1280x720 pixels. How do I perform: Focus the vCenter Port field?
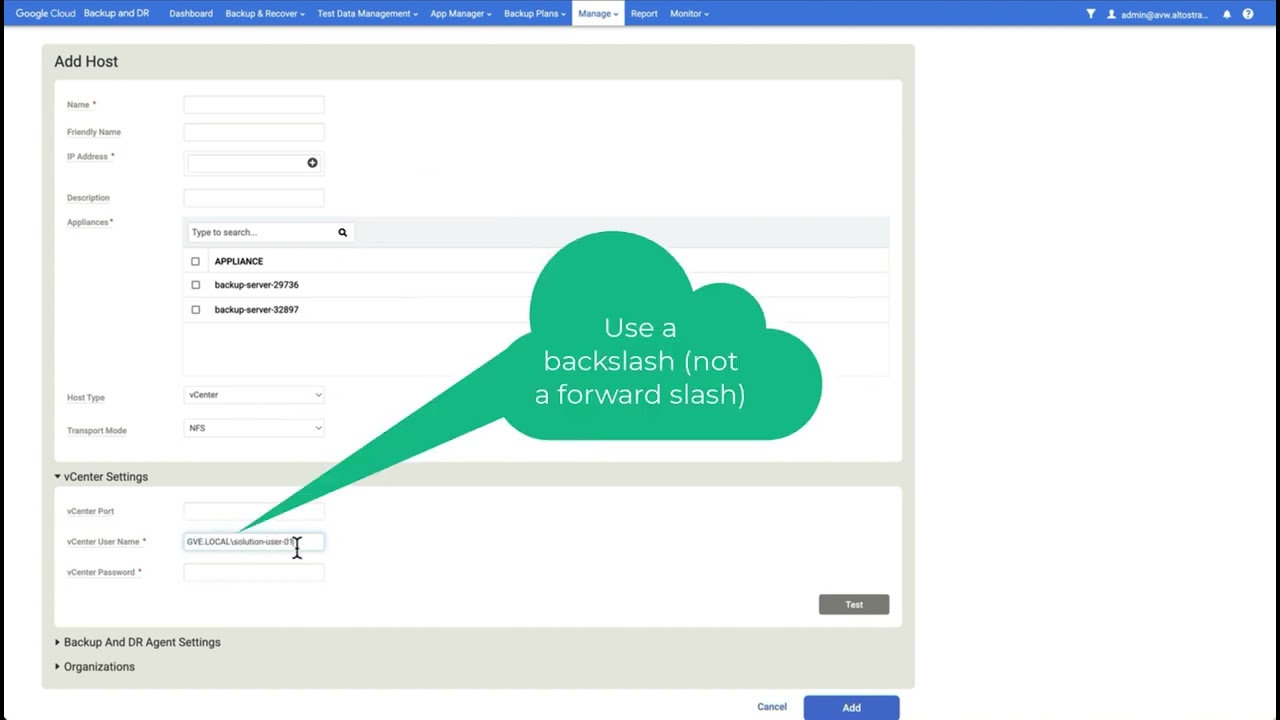click(254, 511)
